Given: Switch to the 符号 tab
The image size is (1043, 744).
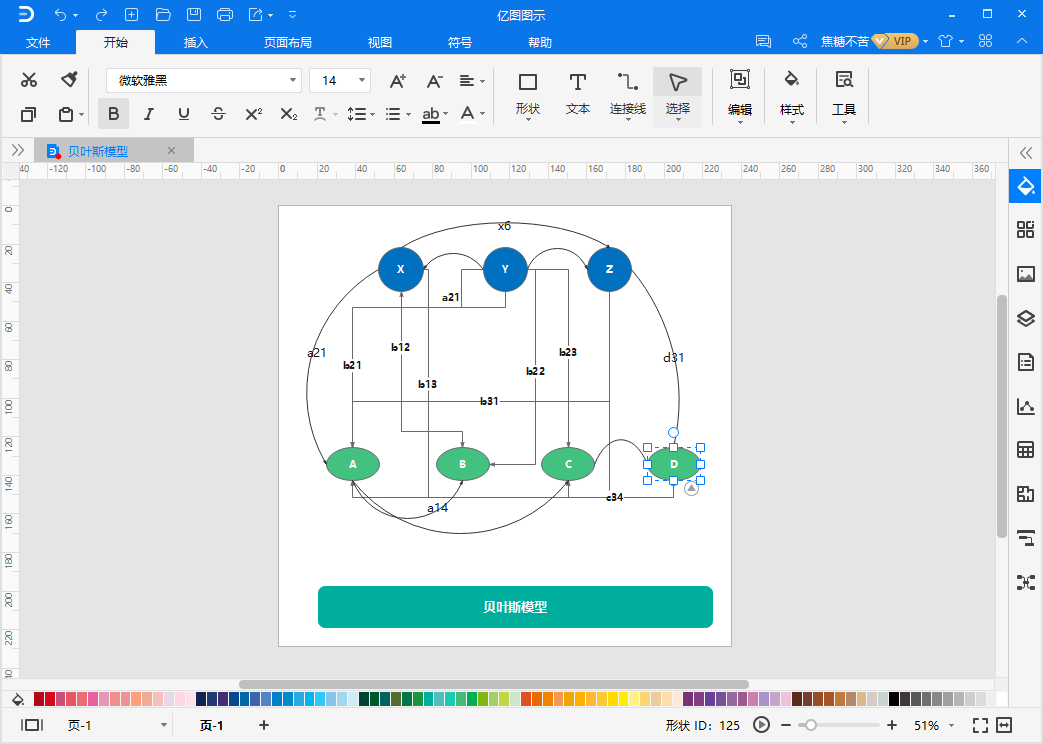Looking at the screenshot, I should pyautogui.click(x=460, y=42).
